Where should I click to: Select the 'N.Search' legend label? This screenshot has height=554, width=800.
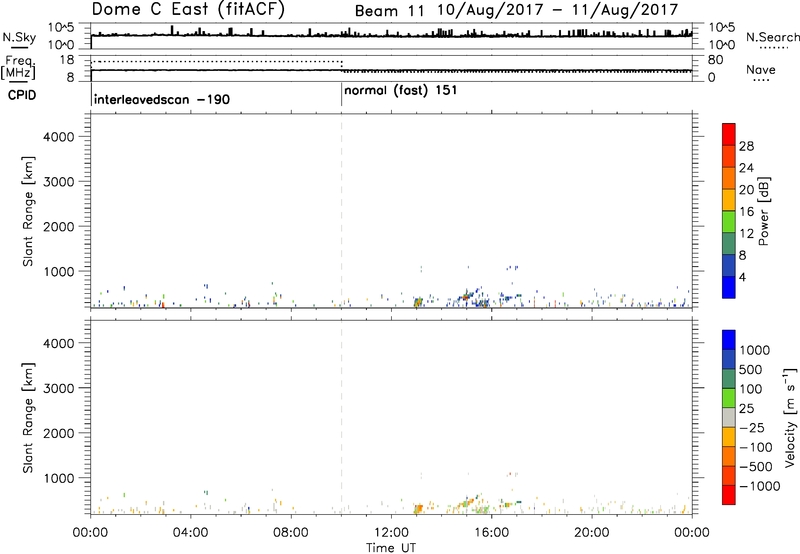(x=772, y=37)
